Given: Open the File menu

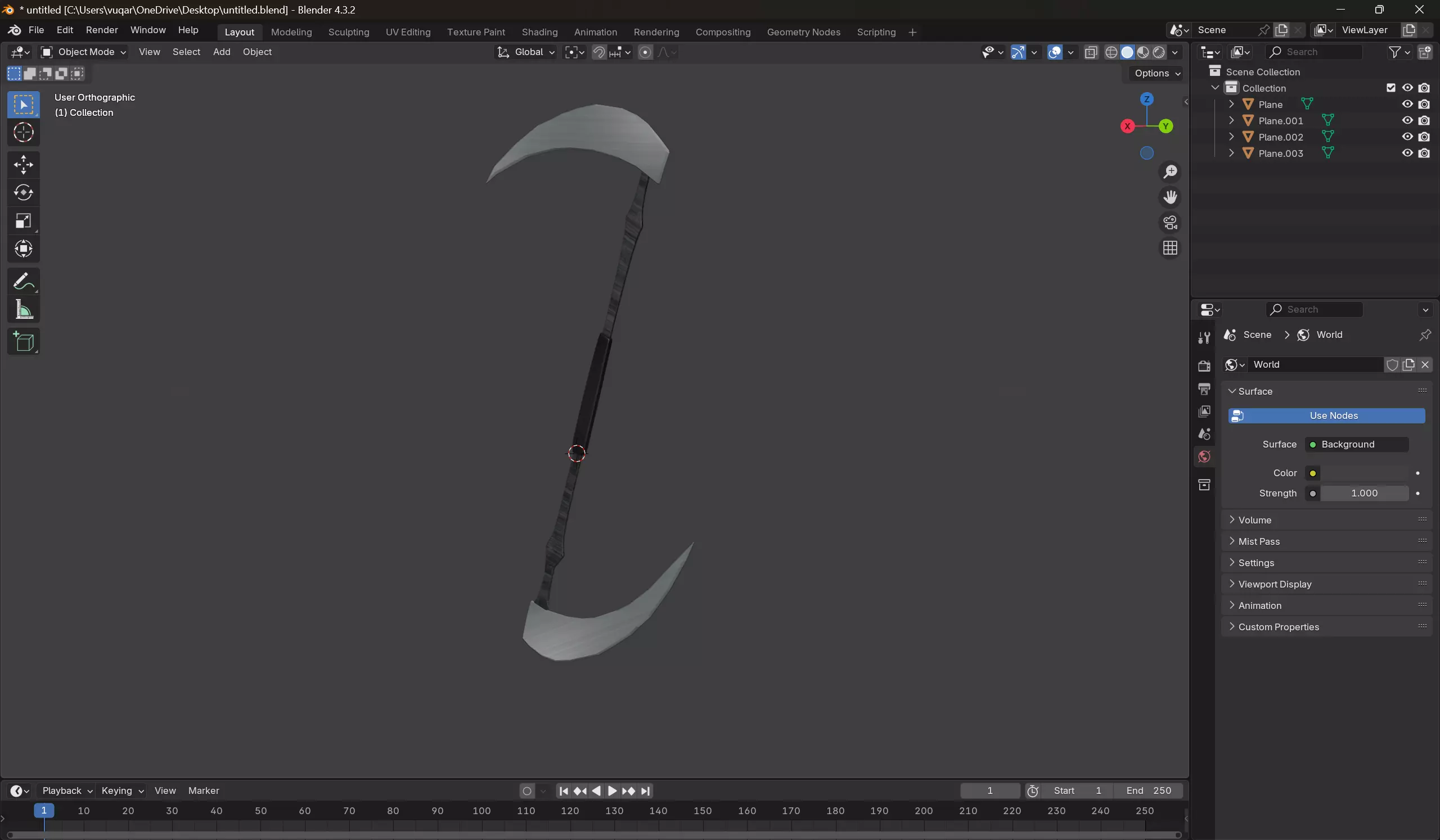Looking at the screenshot, I should coord(36,30).
